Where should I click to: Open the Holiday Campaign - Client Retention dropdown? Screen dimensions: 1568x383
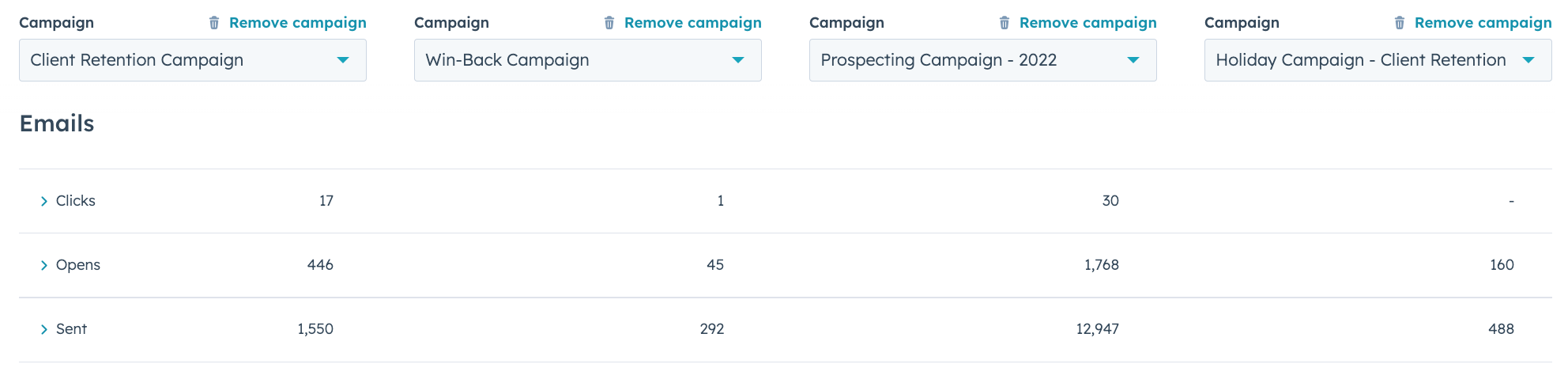click(x=1378, y=60)
